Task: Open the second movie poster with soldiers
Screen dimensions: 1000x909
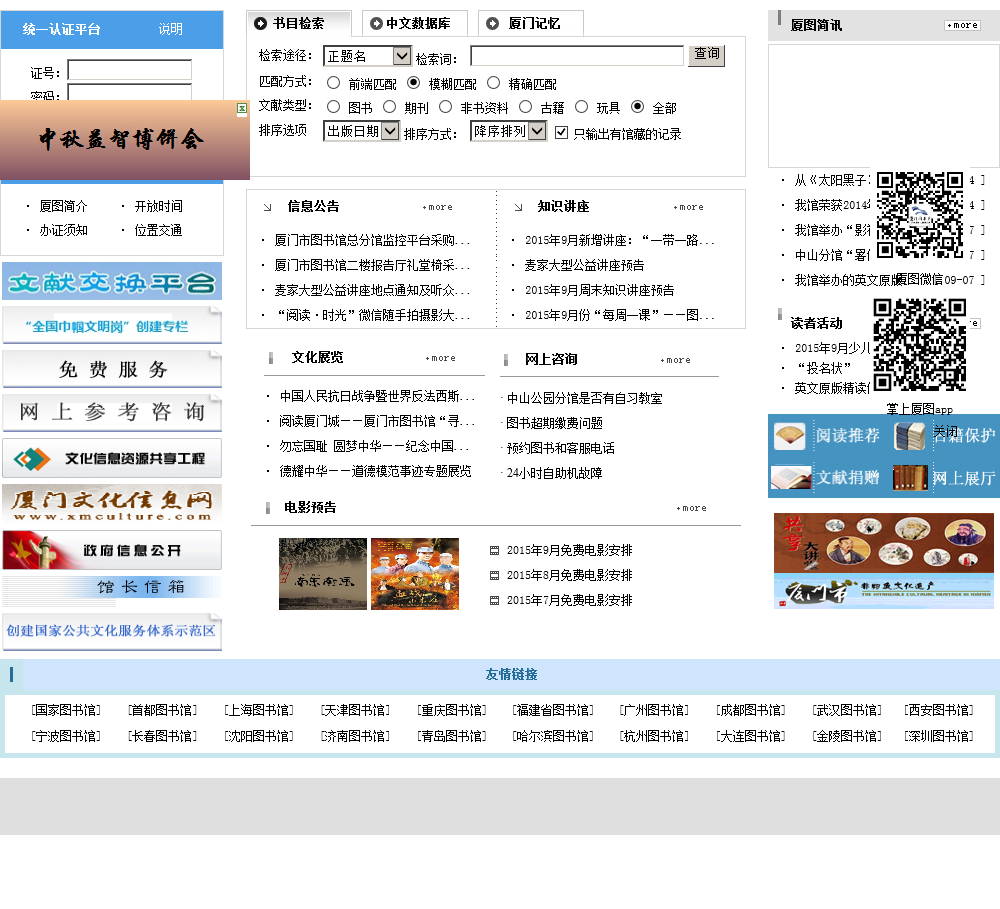Action: tap(415, 574)
